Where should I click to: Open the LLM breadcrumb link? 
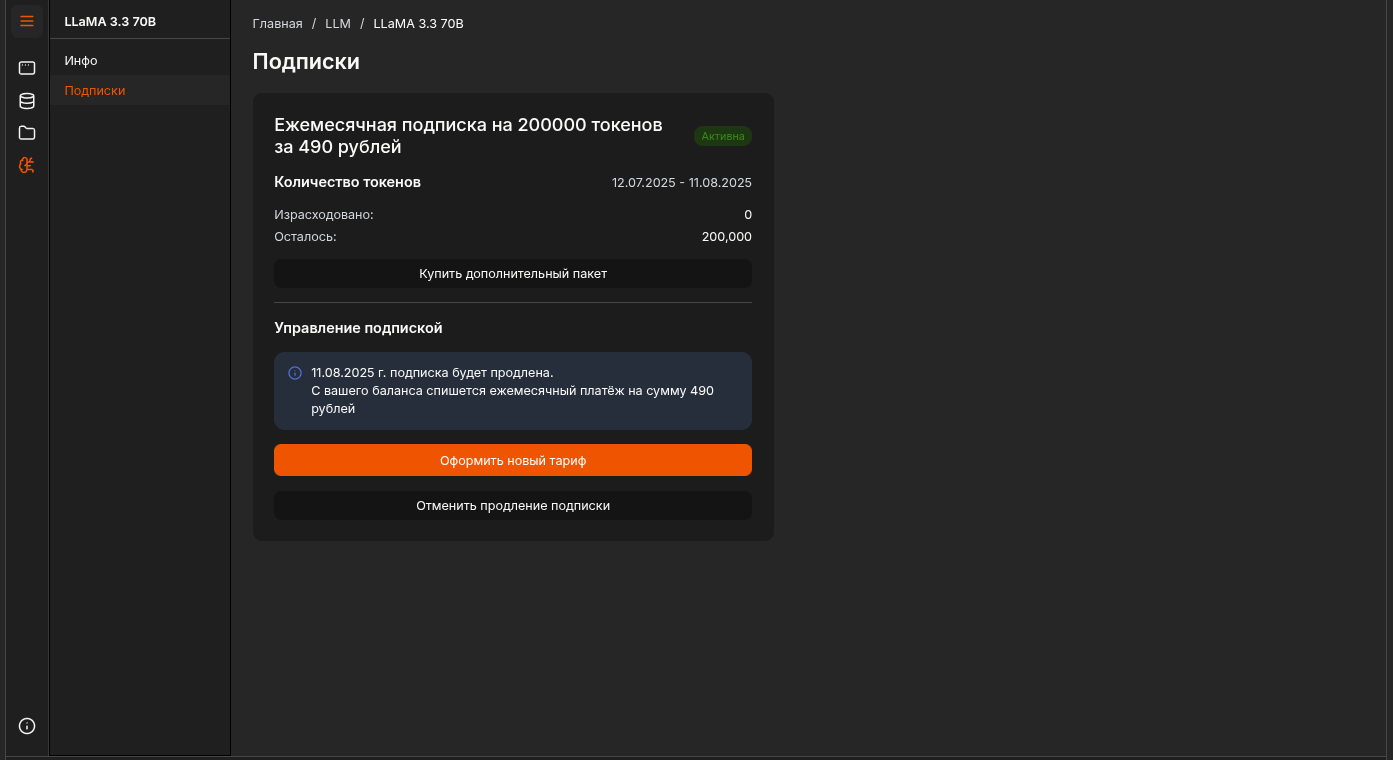point(338,23)
